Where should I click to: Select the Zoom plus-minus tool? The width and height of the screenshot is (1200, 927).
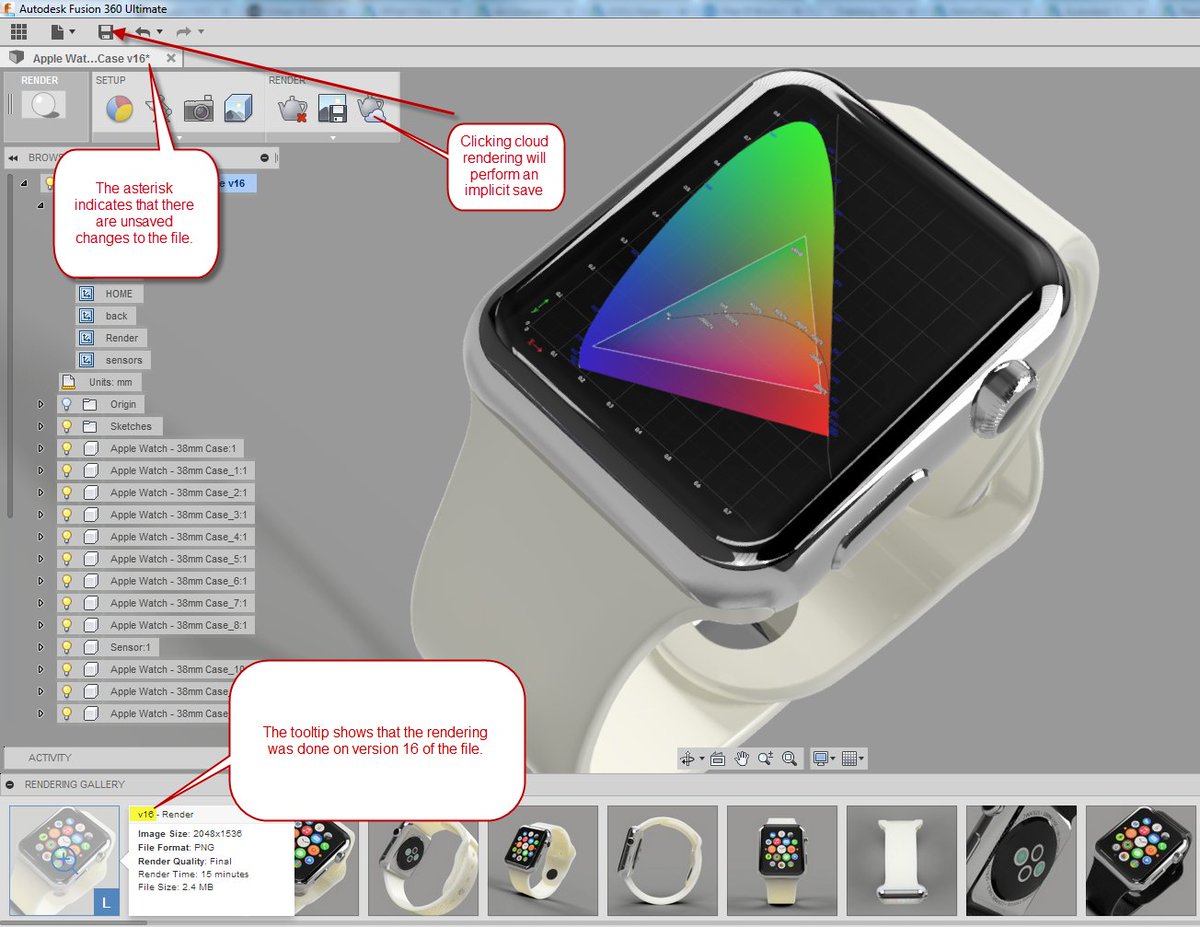click(766, 758)
